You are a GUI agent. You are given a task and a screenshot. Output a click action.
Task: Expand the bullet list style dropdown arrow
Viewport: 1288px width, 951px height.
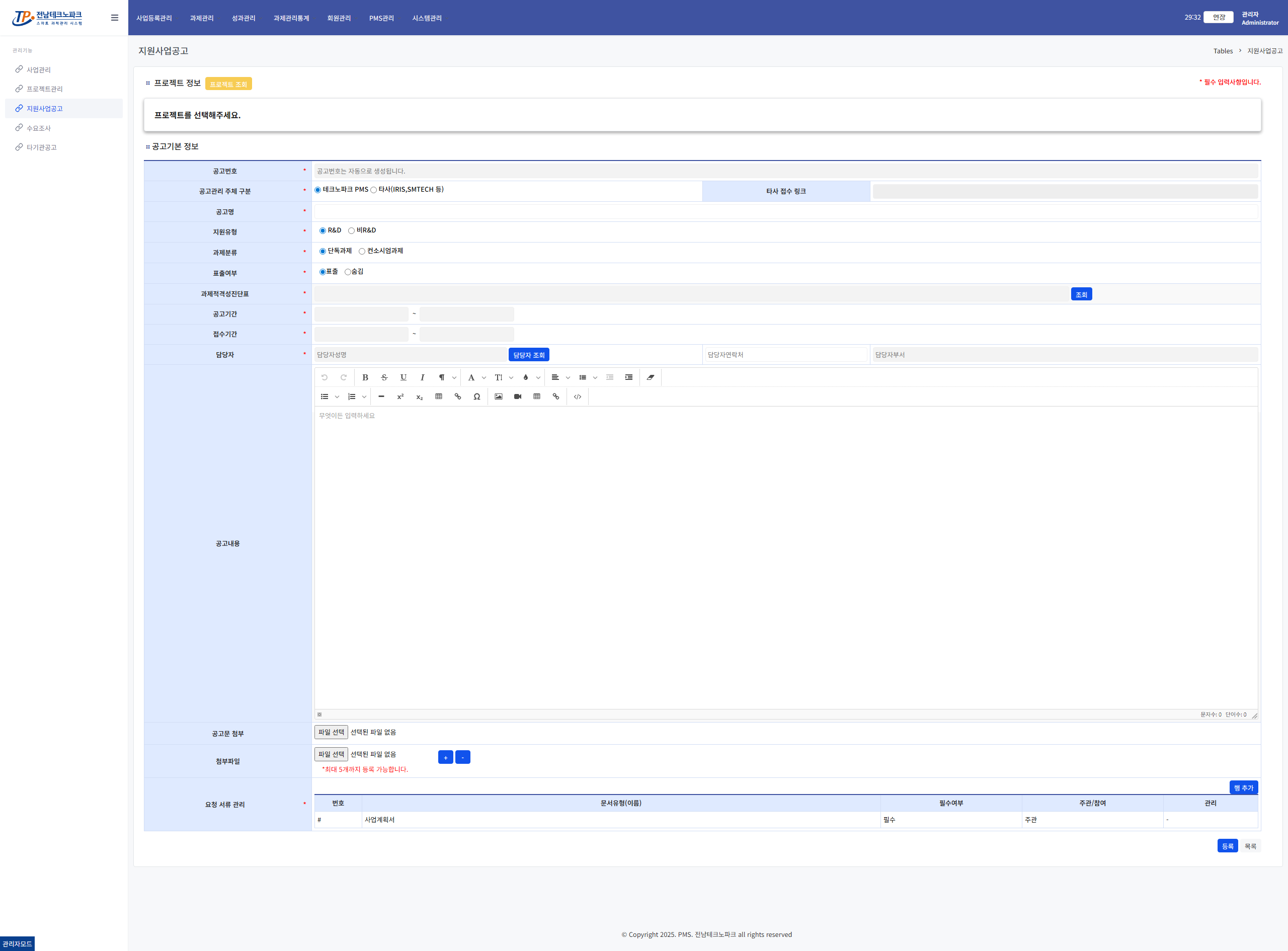click(x=337, y=397)
